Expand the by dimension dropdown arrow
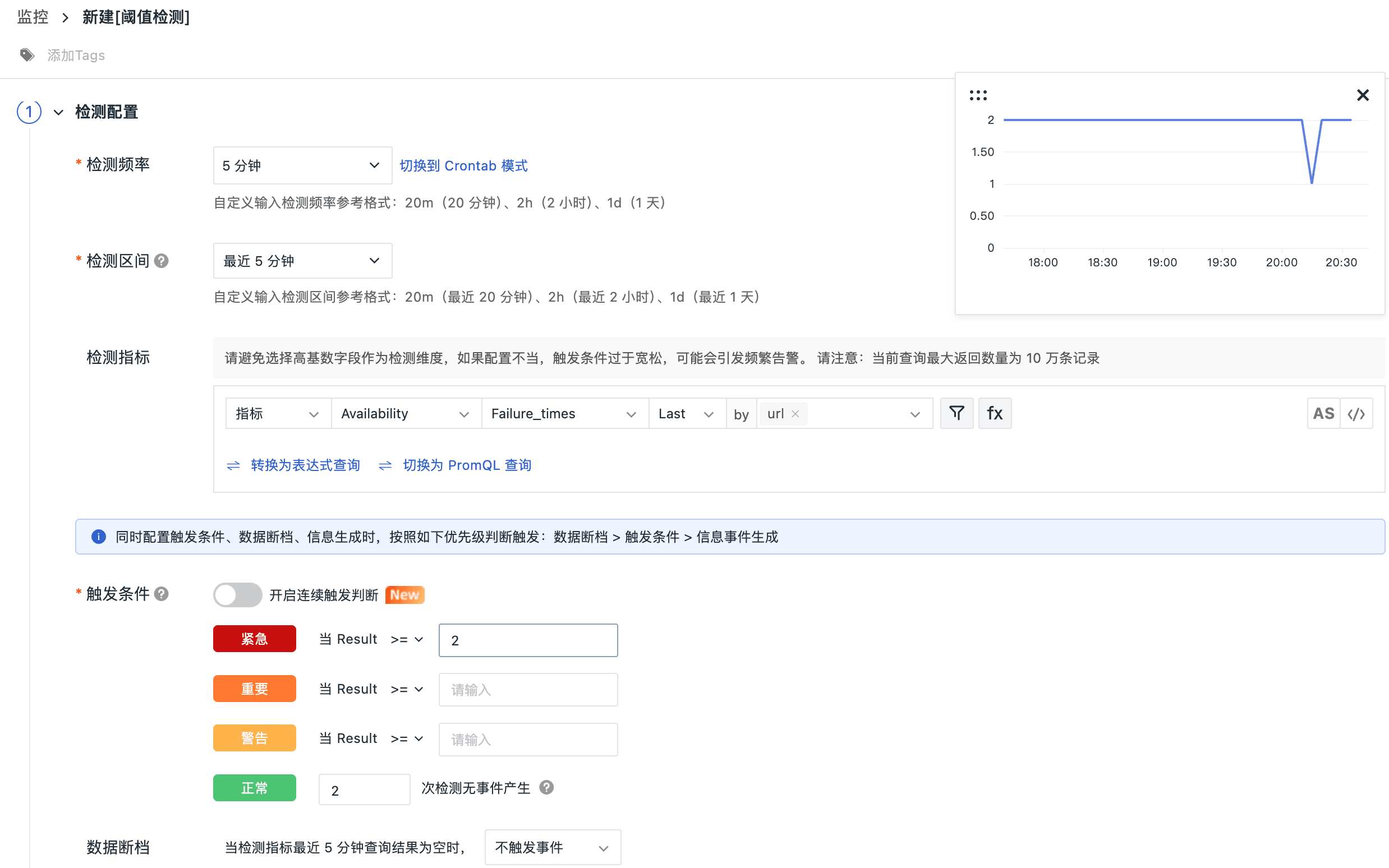Viewport: 1389px width, 868px height. click(x=915, y=414)
